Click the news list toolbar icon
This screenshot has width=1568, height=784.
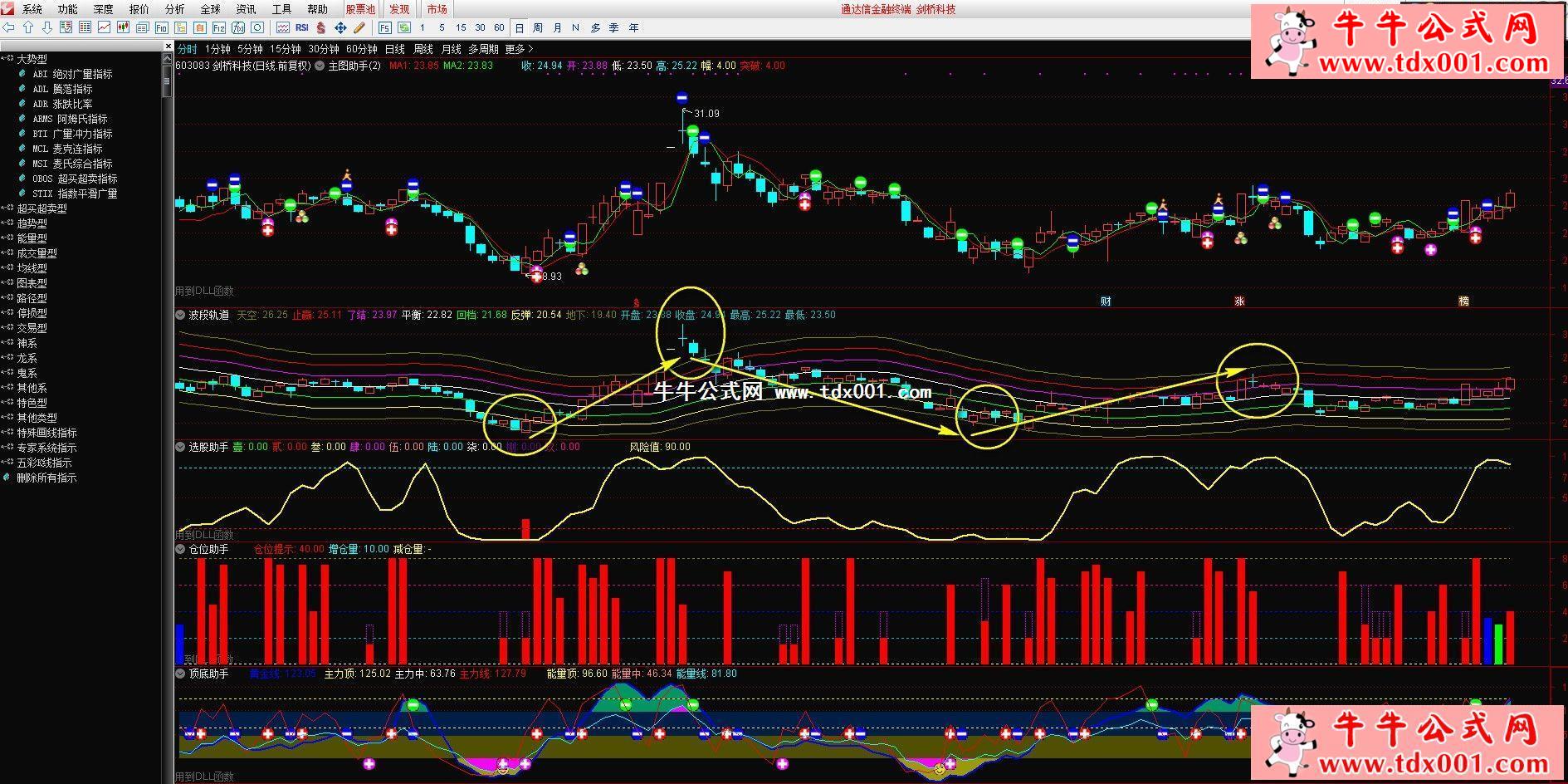[x=142, y=27]
